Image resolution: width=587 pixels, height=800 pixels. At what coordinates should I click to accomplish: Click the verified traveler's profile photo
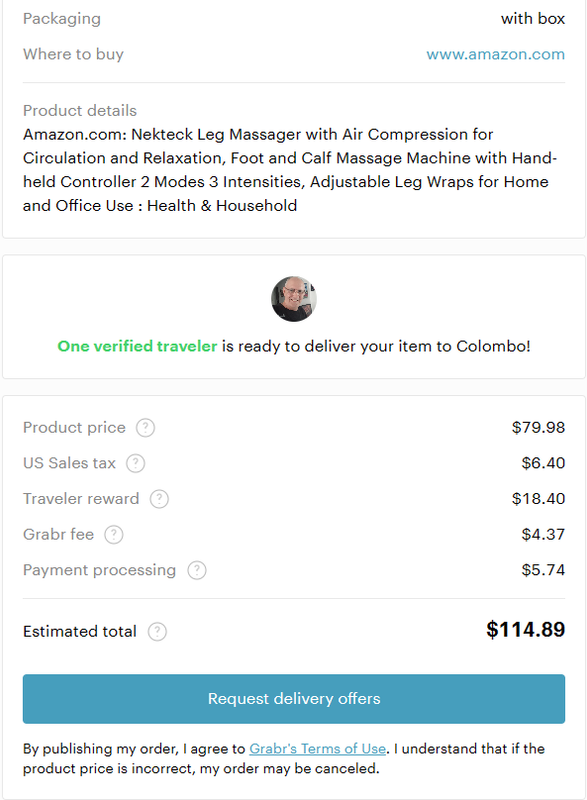(294, 299)
